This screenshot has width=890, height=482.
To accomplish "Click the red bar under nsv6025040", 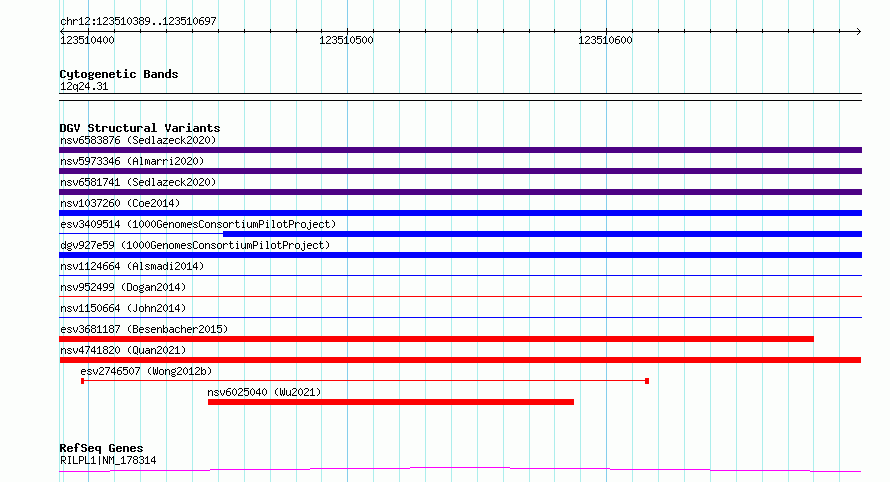I will click(x=391, y=402).
